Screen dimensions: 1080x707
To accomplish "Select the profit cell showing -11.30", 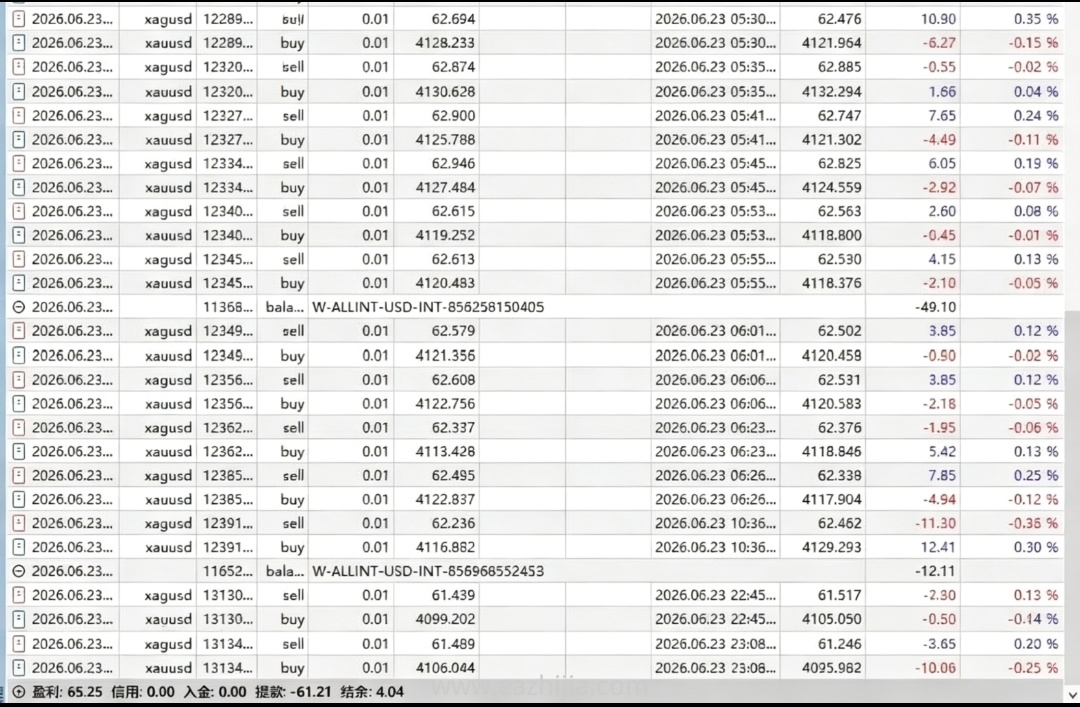I will tap(935, 523).
